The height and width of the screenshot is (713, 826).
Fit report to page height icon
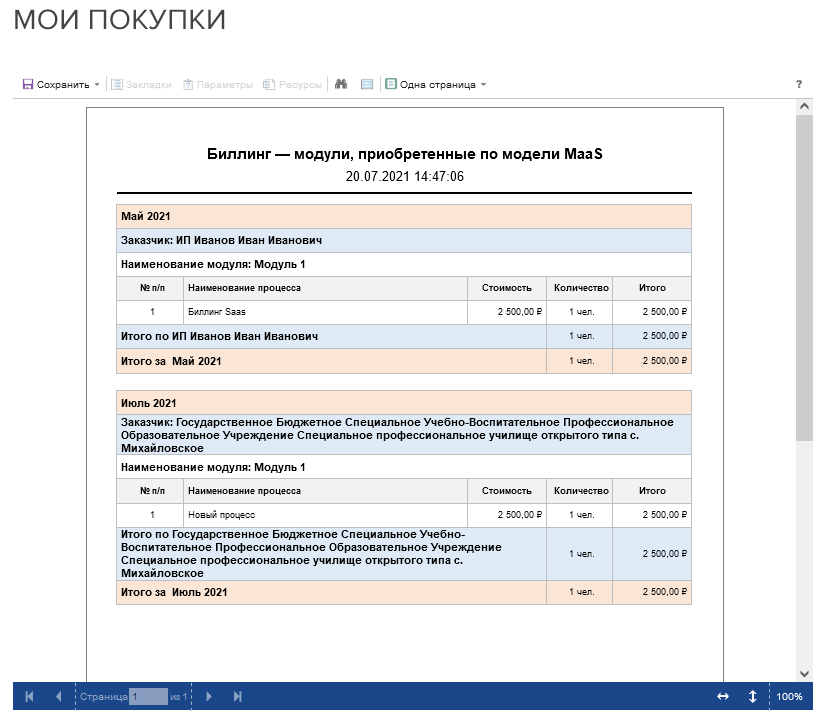[752, 696]
